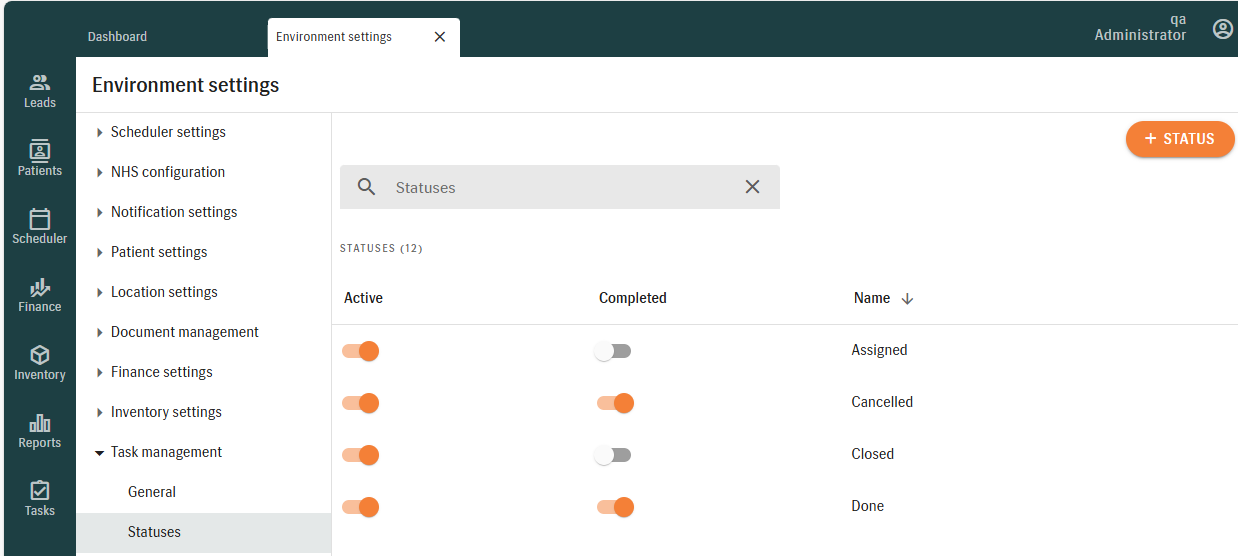The width and height of the screenshot is (1238, 556).
Task: Go to the Patients sidebar icon
Action: click(x=40, y=152)
